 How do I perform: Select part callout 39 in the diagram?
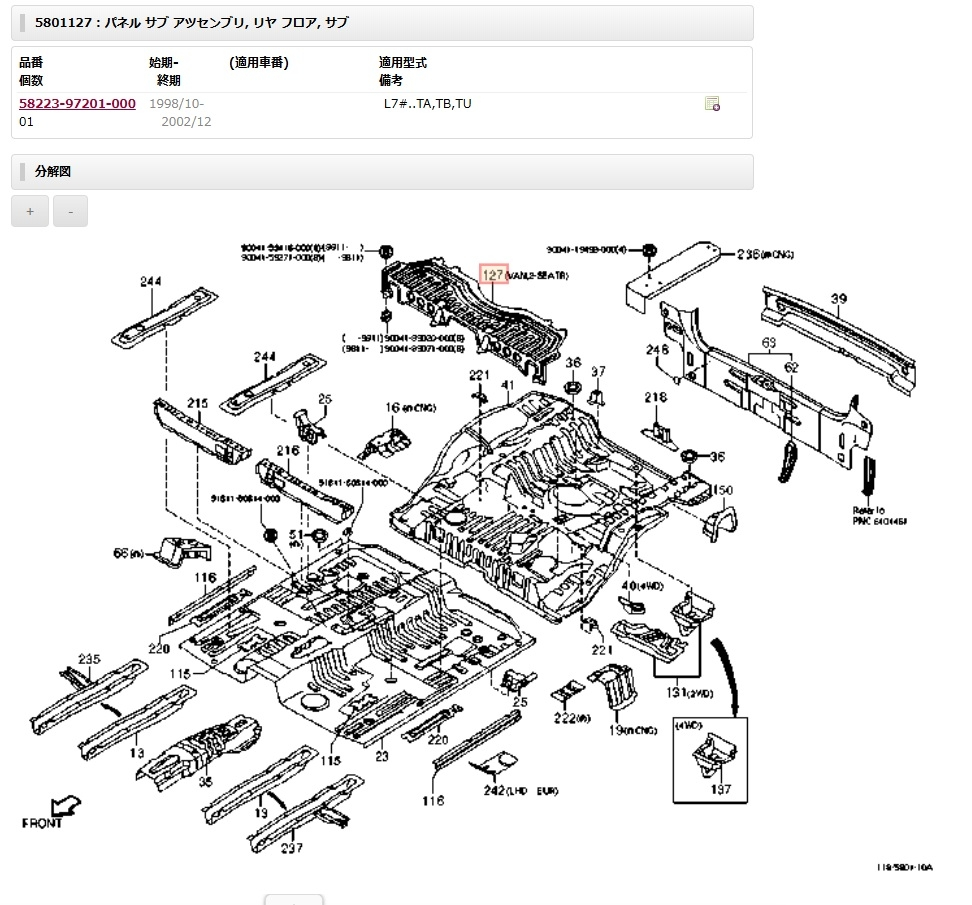point(838,299)
